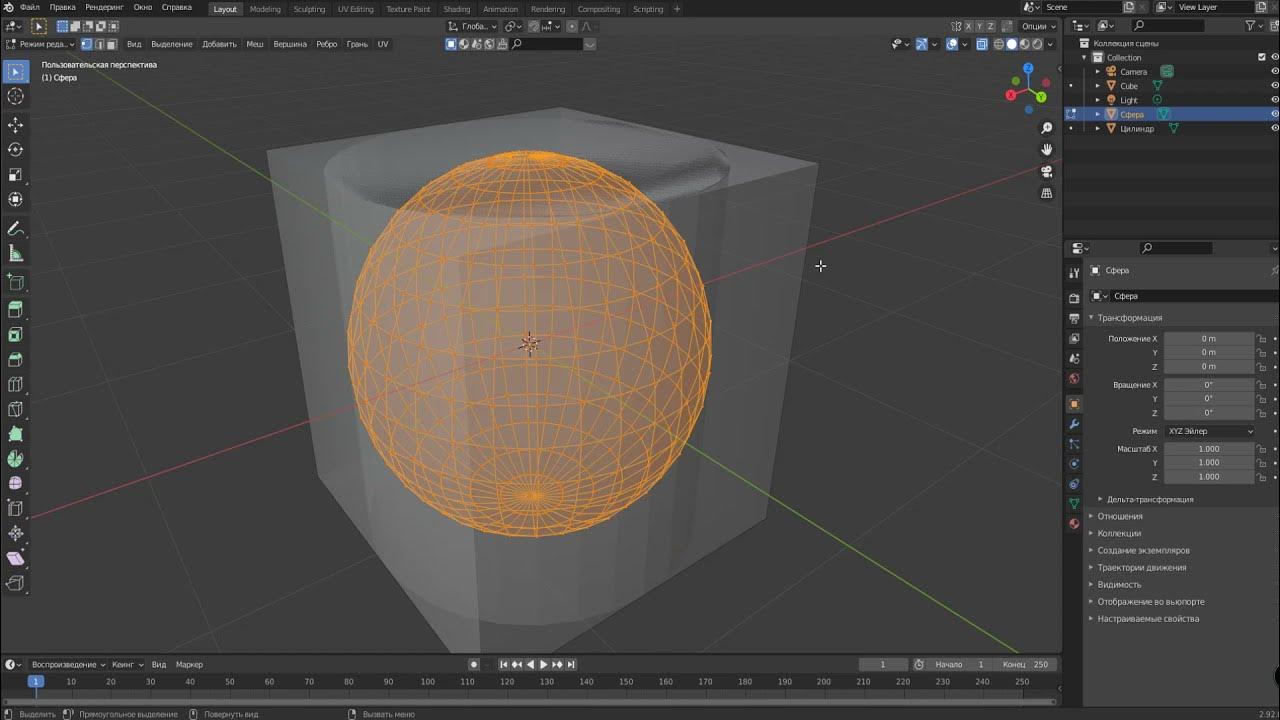Open the Physics properties tab

(1074, 464)
